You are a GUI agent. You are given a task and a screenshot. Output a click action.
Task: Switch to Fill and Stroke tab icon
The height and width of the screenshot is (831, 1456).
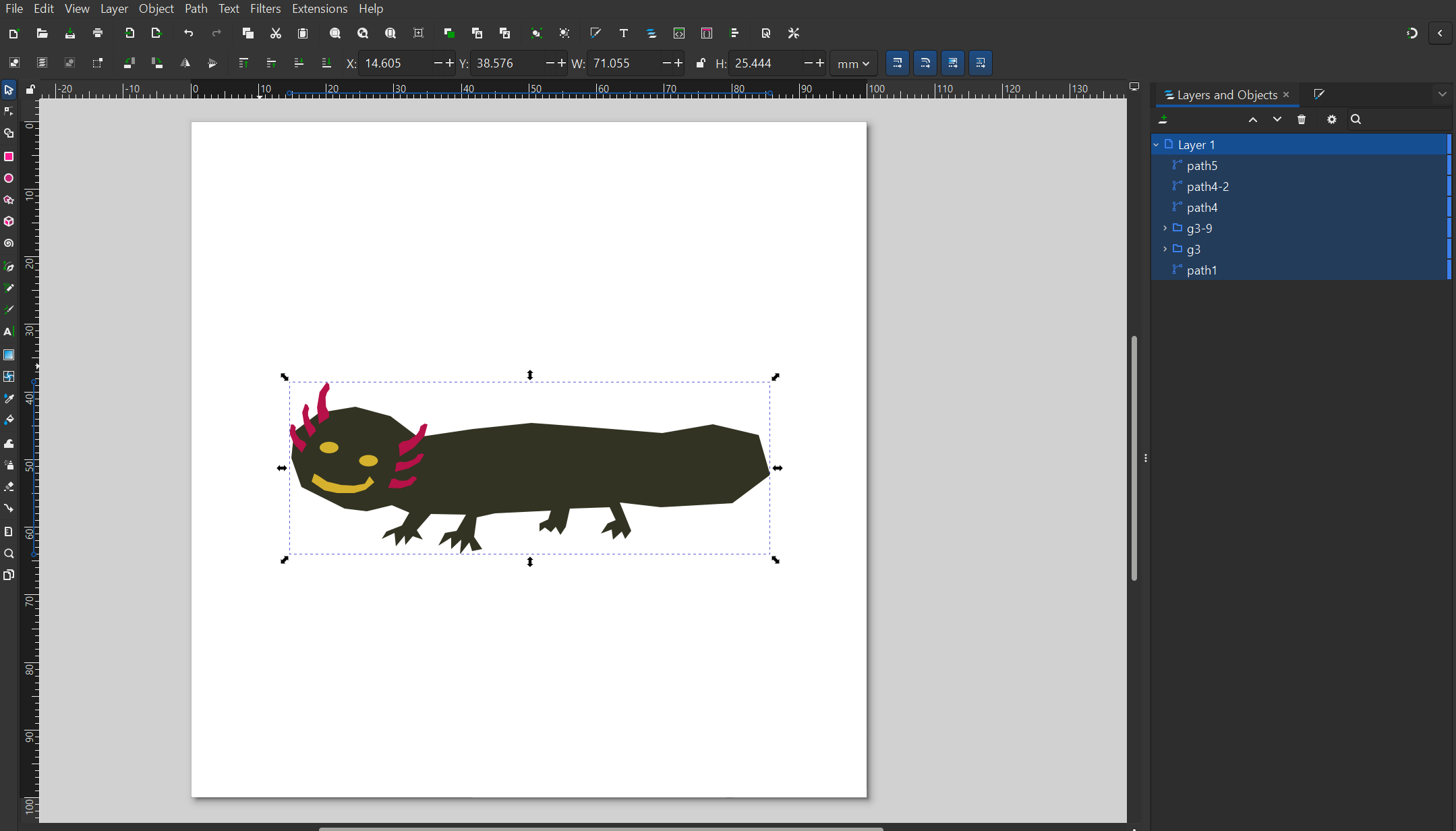click(1319, 94)
